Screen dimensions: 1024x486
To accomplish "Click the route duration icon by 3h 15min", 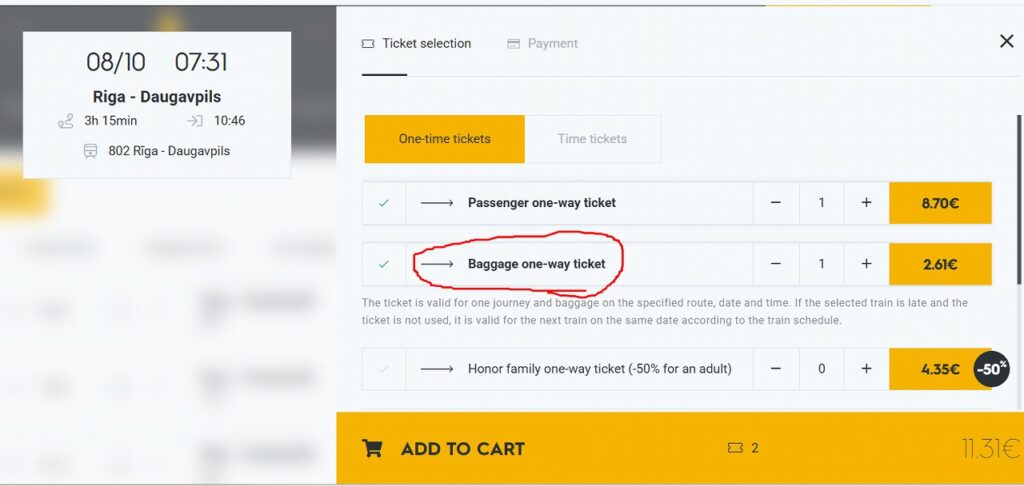I will (66, 121).
